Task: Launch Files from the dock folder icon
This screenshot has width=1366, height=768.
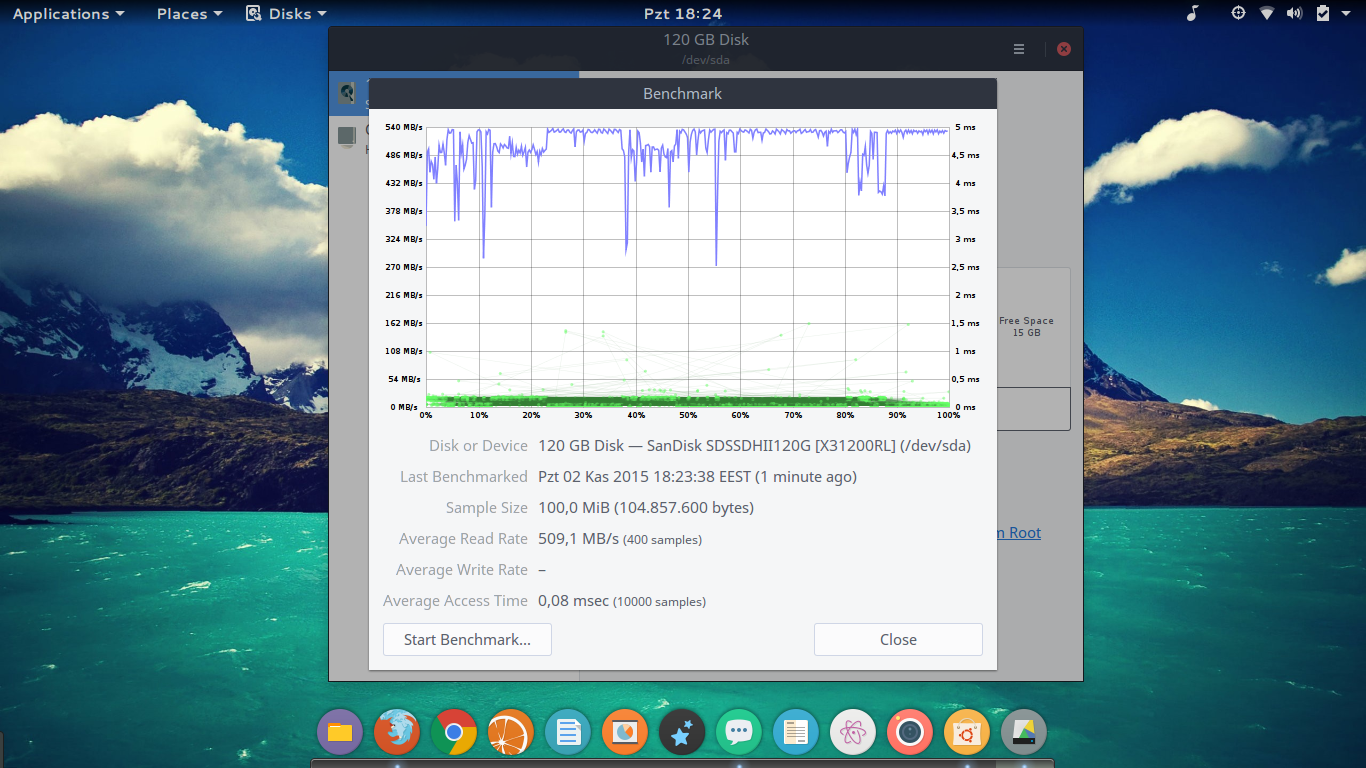Action: (x=340, y=733)
